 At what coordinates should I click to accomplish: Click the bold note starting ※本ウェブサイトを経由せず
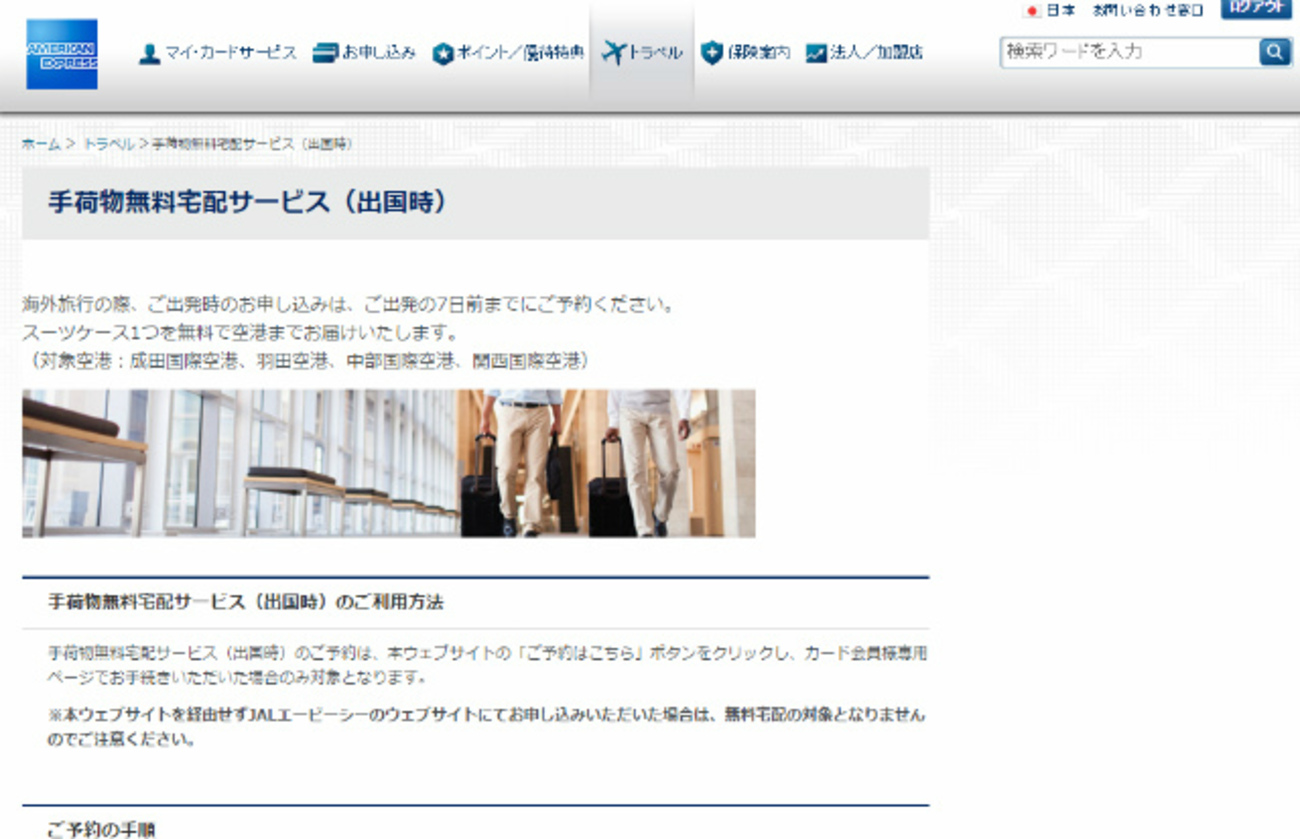click(x=486, y=728)
